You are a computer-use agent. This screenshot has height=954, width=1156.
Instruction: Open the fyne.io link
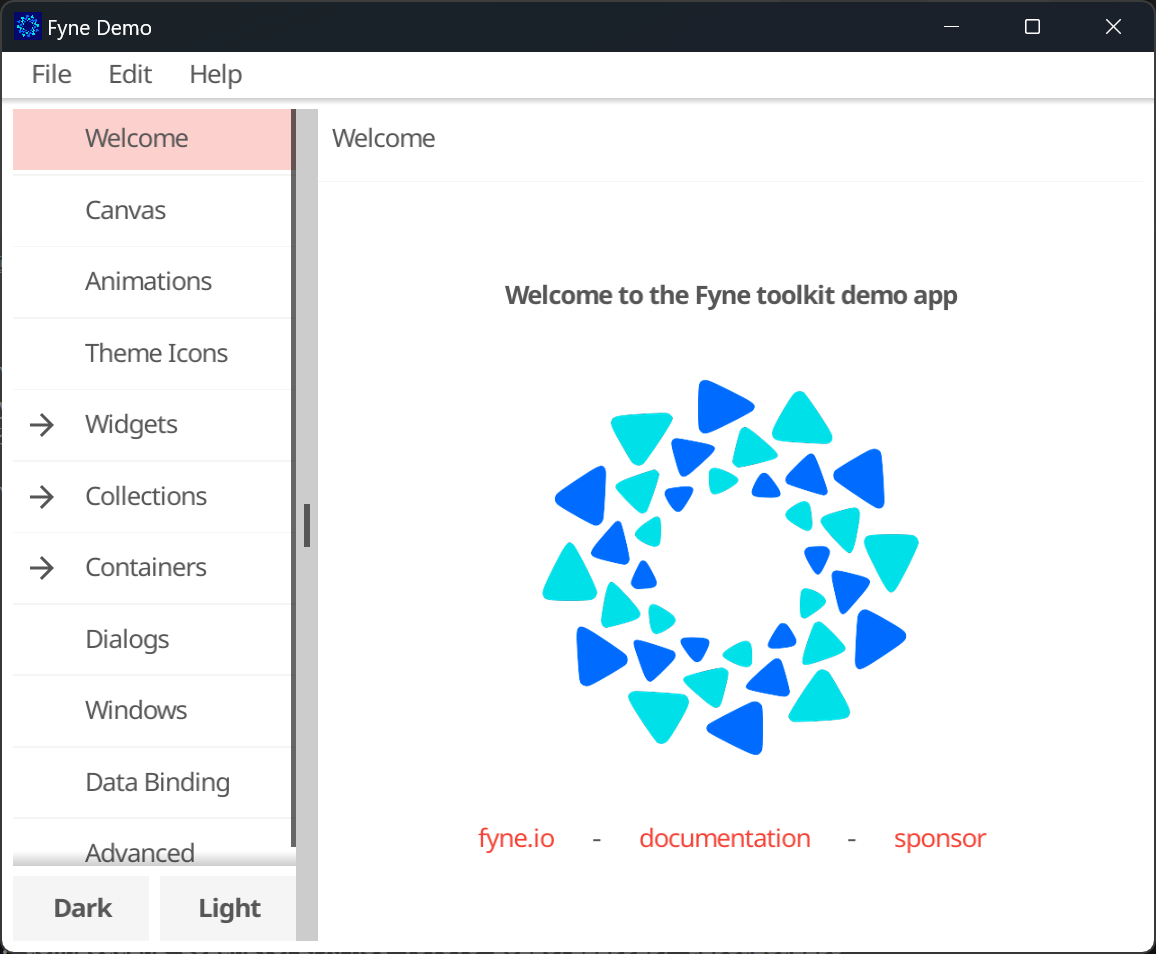click(516, 838)
